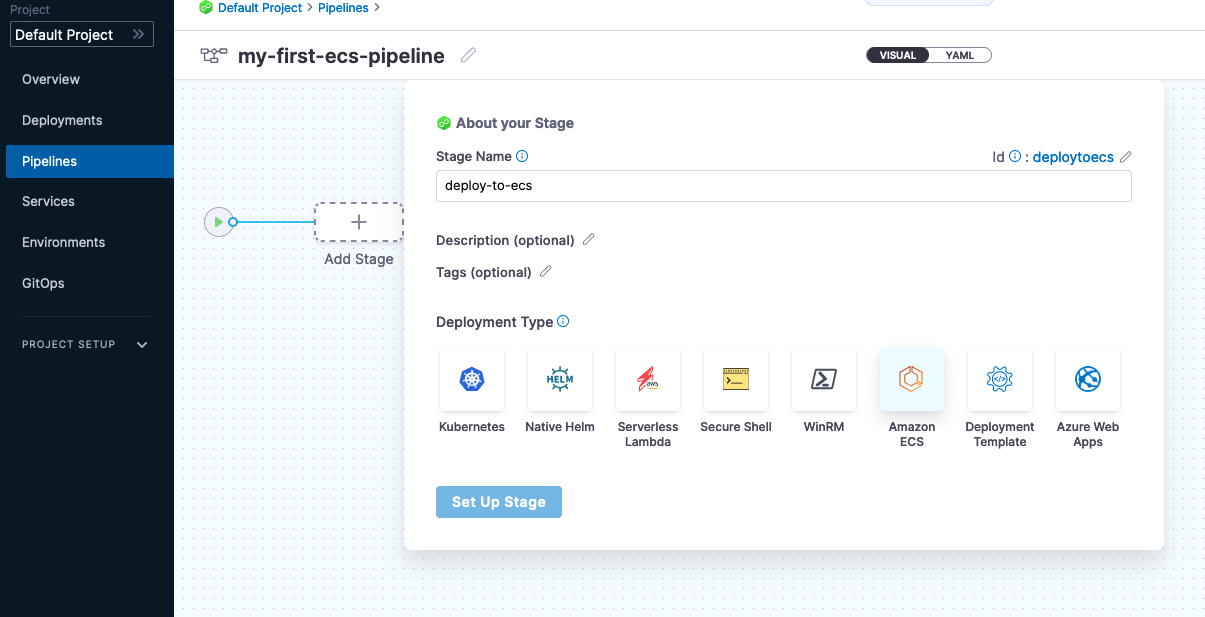Pick Azure Web Apps deployment type
The width and height of the screenshot is (1205, 617).
tap(1088, 379)
